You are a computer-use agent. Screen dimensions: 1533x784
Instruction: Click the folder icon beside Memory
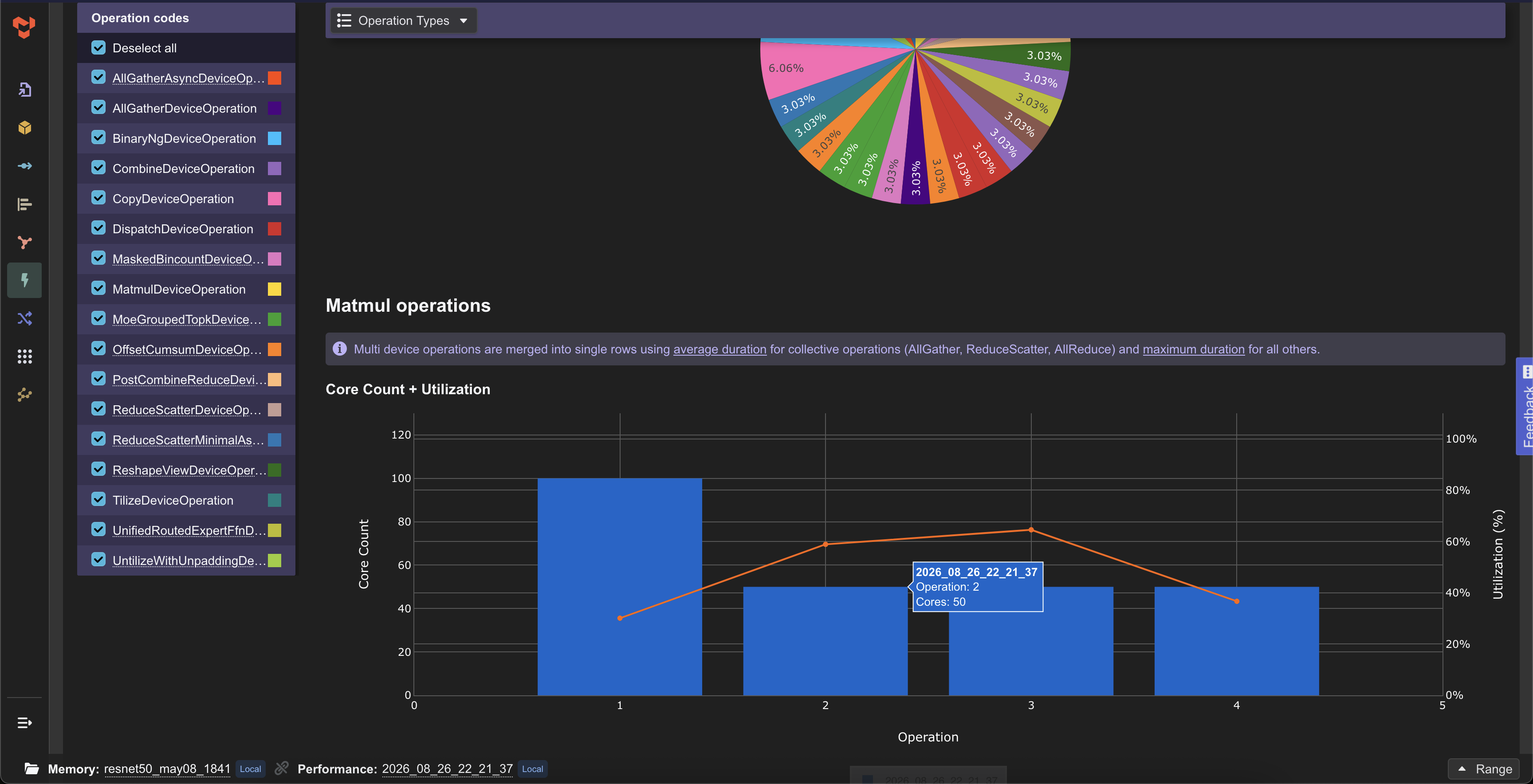tap(31, 768)
